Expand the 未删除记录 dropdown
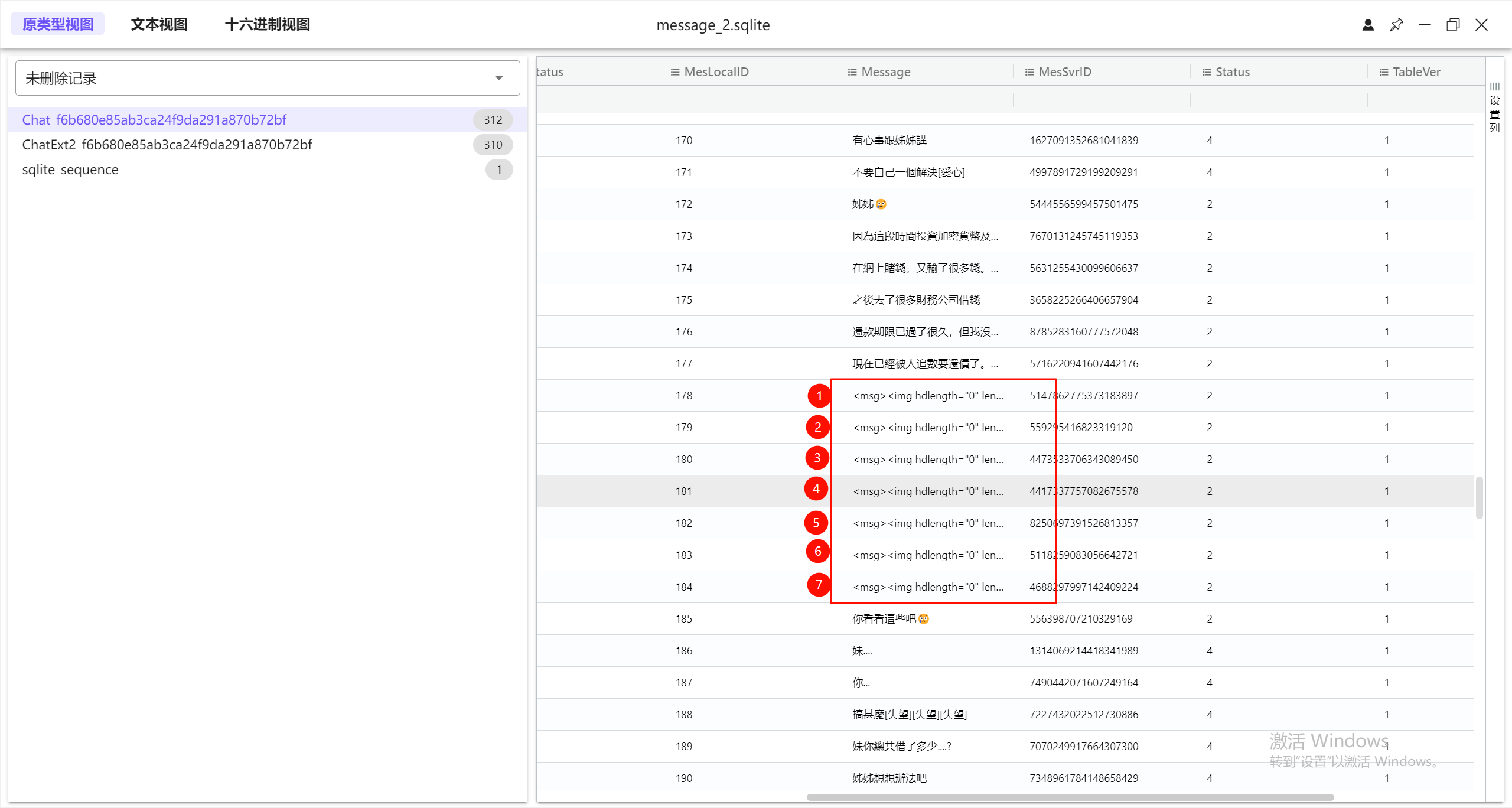The height and width of the screenshot is (808, 1512). pyautogui.click(x=499, y=78)
